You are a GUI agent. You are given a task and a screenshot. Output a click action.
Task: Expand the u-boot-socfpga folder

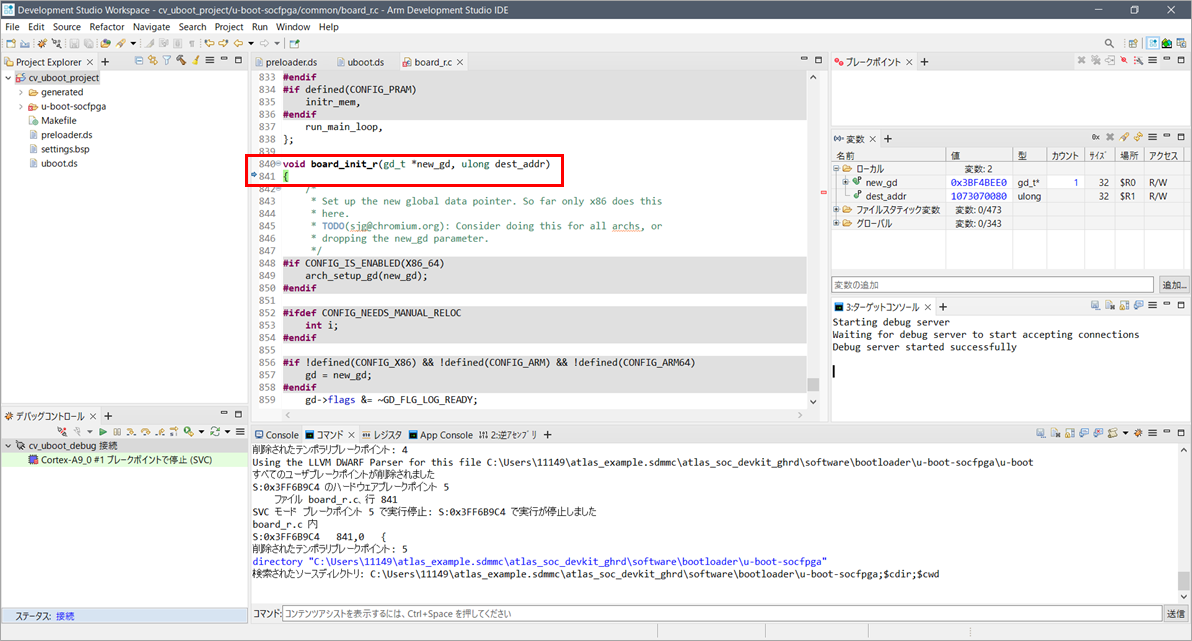(x=21, y=106)
